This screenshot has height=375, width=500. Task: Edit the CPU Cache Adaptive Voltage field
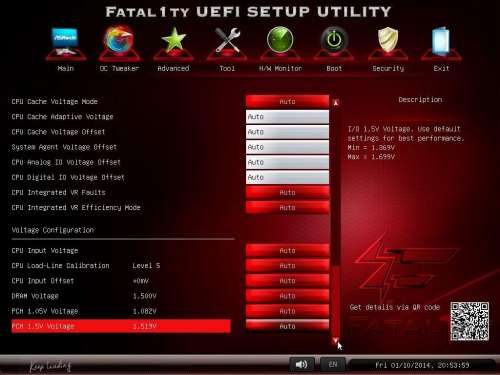click(287, 117)
